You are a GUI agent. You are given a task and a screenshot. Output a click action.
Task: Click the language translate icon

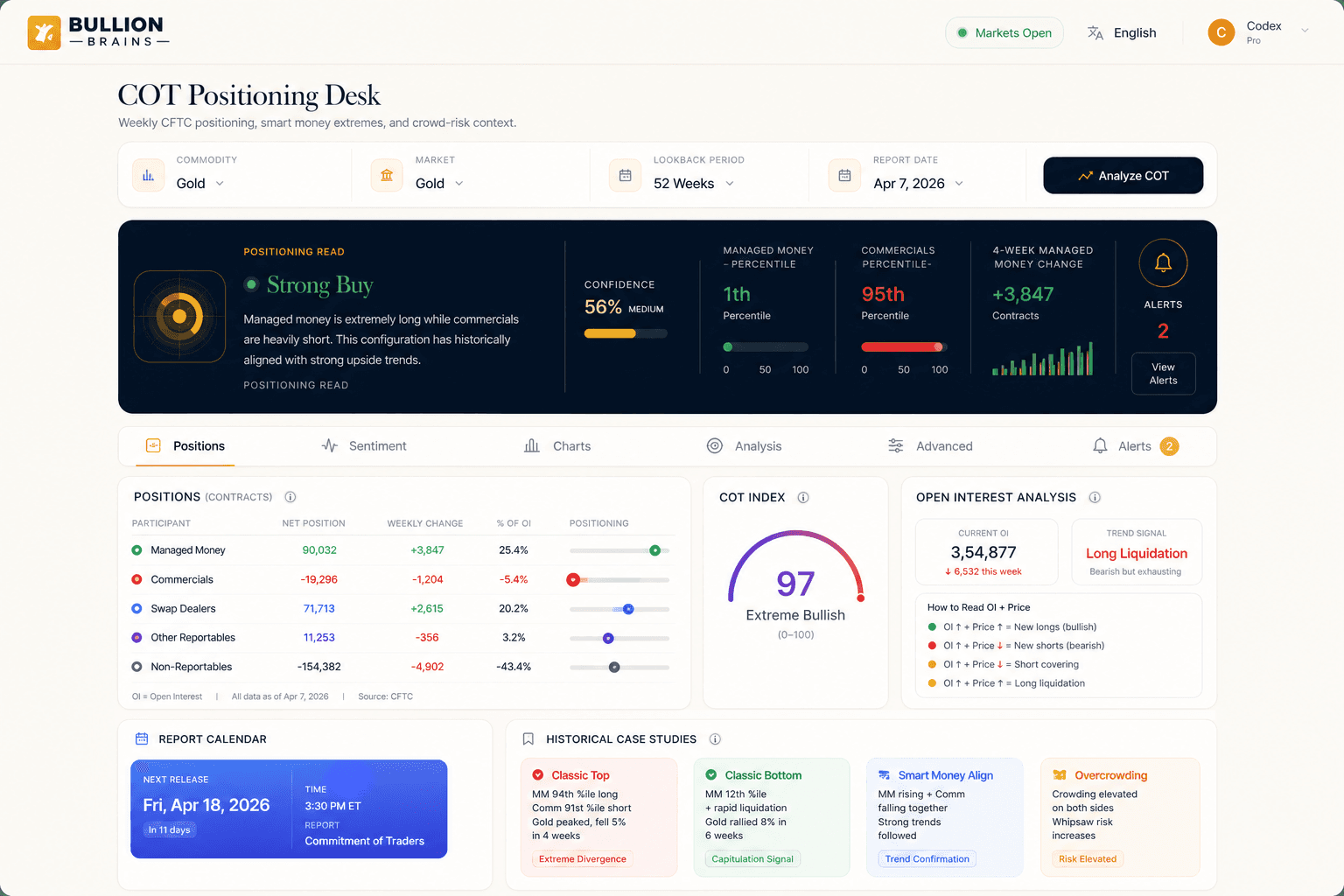pyautogui.click(x=1095, y=32)
